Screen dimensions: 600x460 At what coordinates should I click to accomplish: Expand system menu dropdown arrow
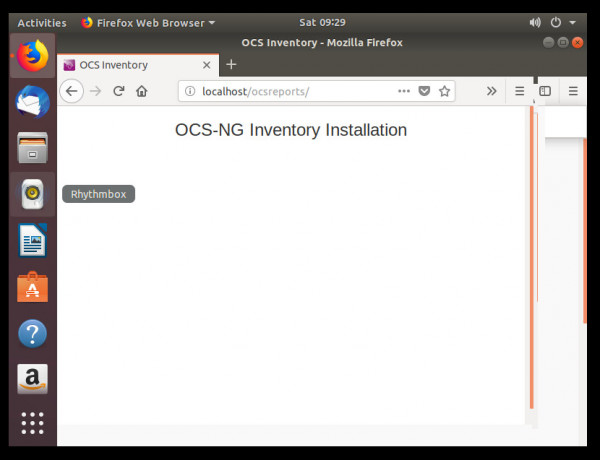(572, 23)
